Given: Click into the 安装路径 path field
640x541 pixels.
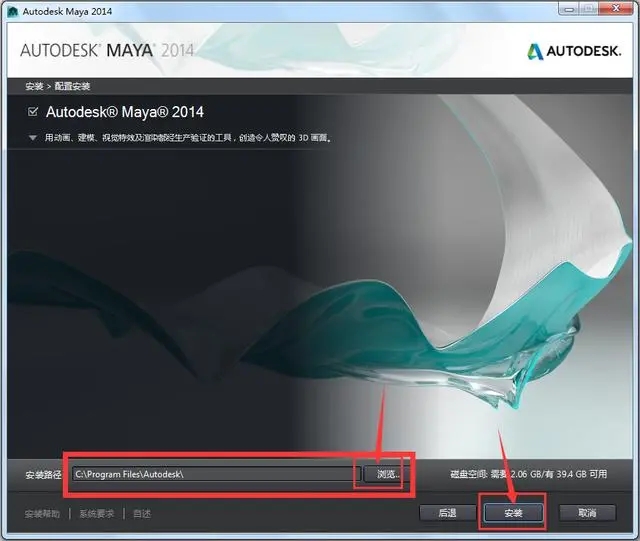Looking at the screenshot, I should tap(217, 474).
